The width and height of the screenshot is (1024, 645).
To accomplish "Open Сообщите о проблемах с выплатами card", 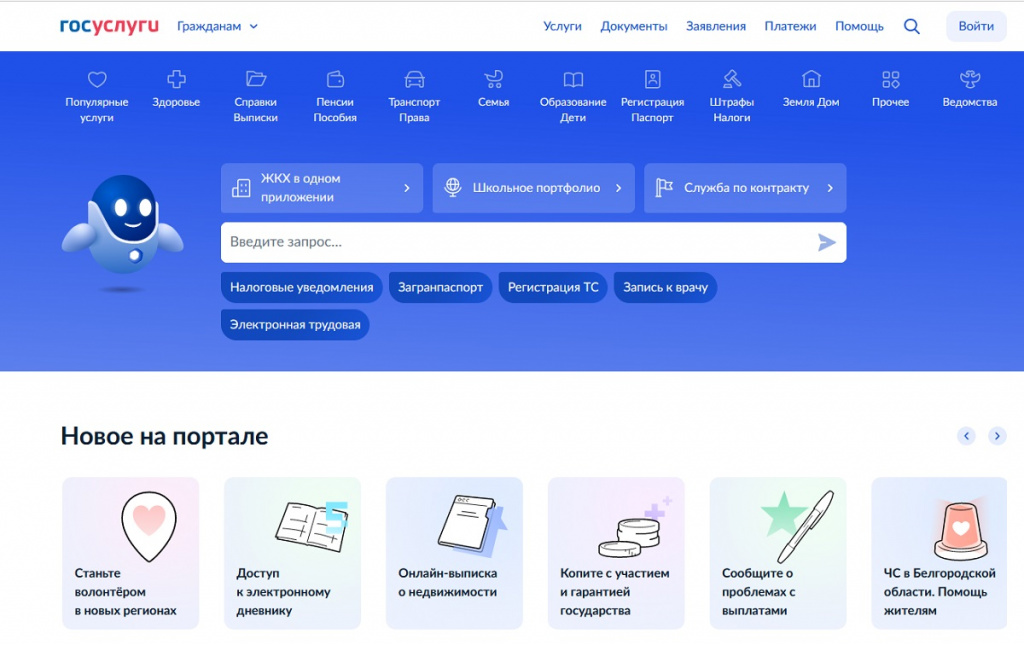I will 778,553.
